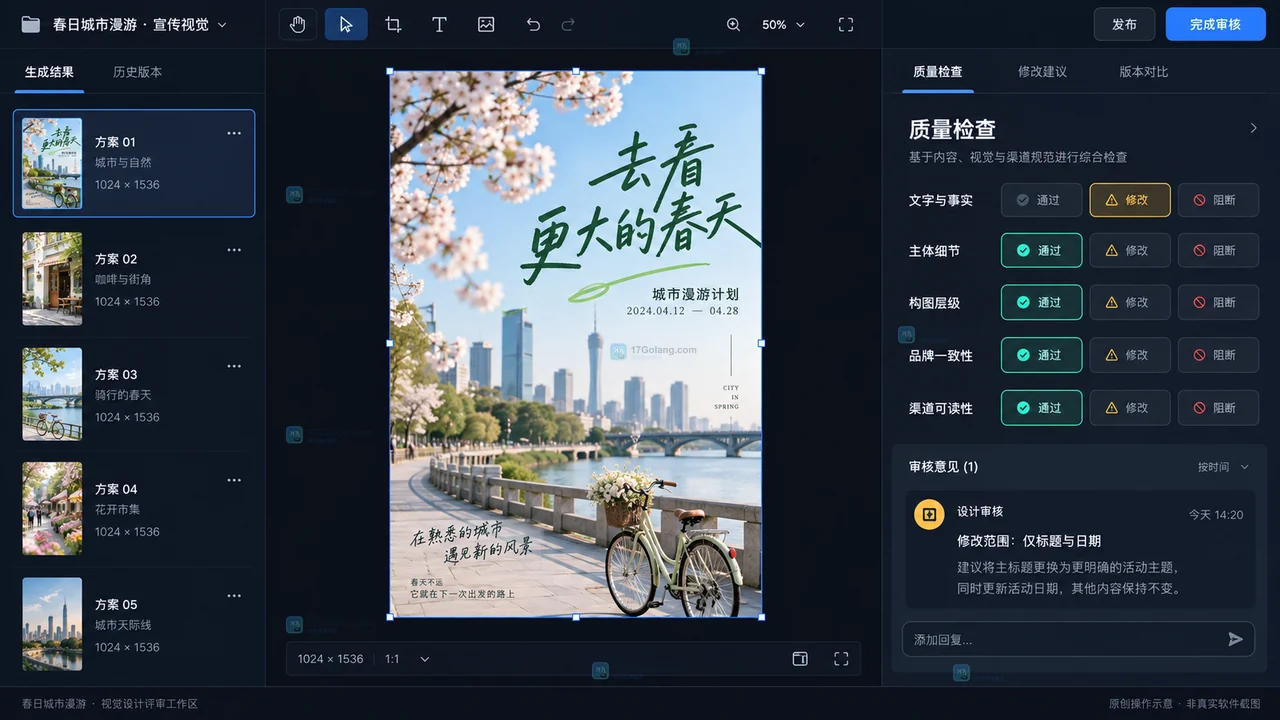This screenshot has height=720, width=1280.
Task: Open the 50% zoom level dropdown
Action: tap(783, 24)
